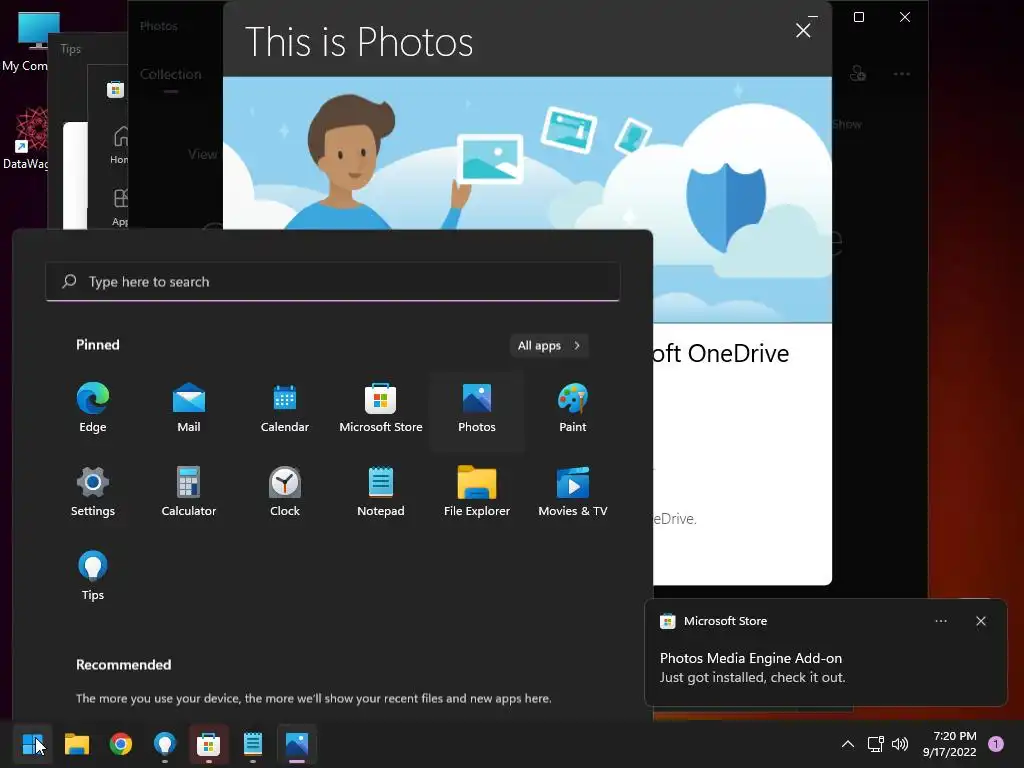Open My Computer desktop icon
This screenshot has height=768, width=1024.
pyautogui.click(x=26, y=42)
